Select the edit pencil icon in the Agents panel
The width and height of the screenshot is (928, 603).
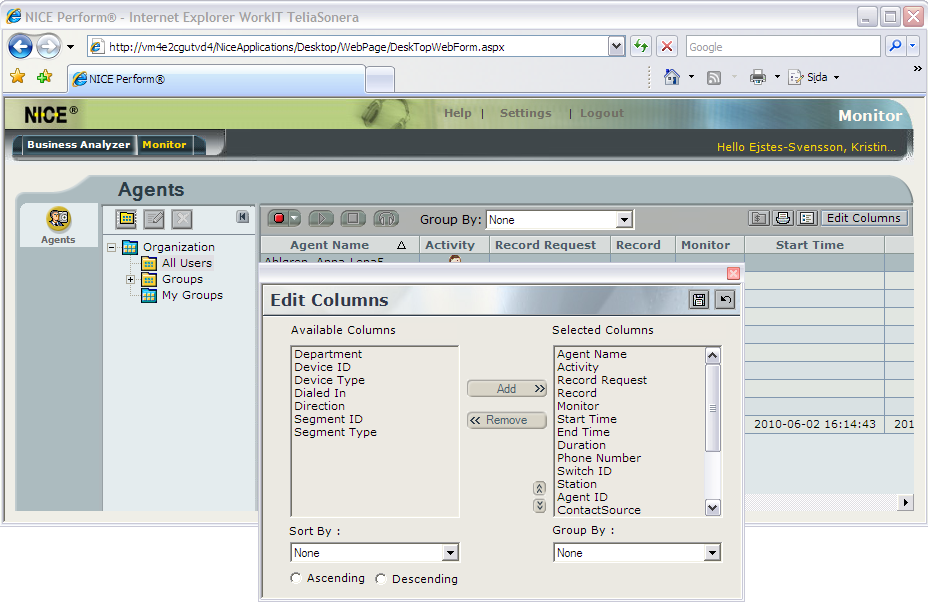click(x=152, y=219)
